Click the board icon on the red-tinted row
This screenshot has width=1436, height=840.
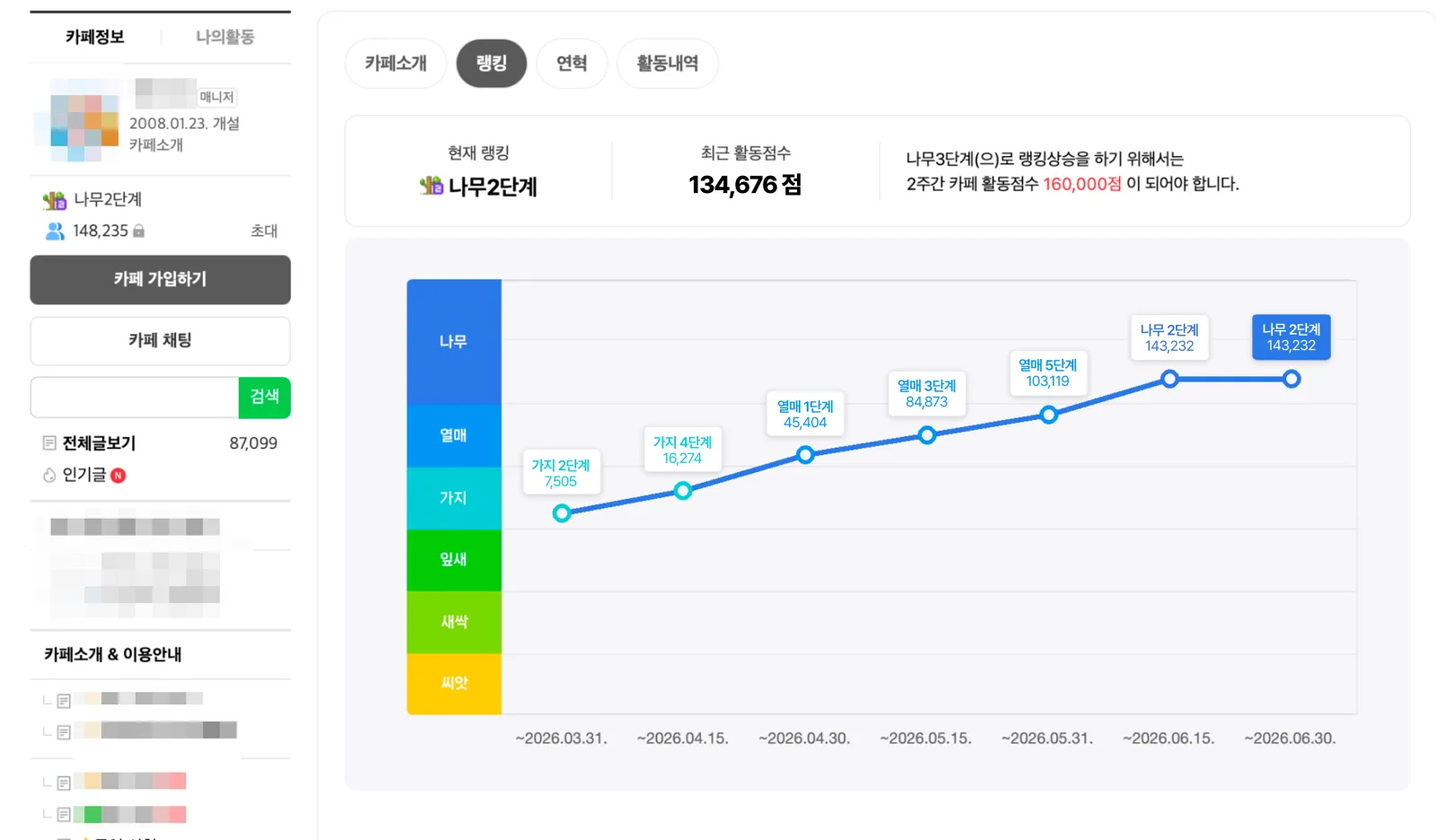coord(64,783)
